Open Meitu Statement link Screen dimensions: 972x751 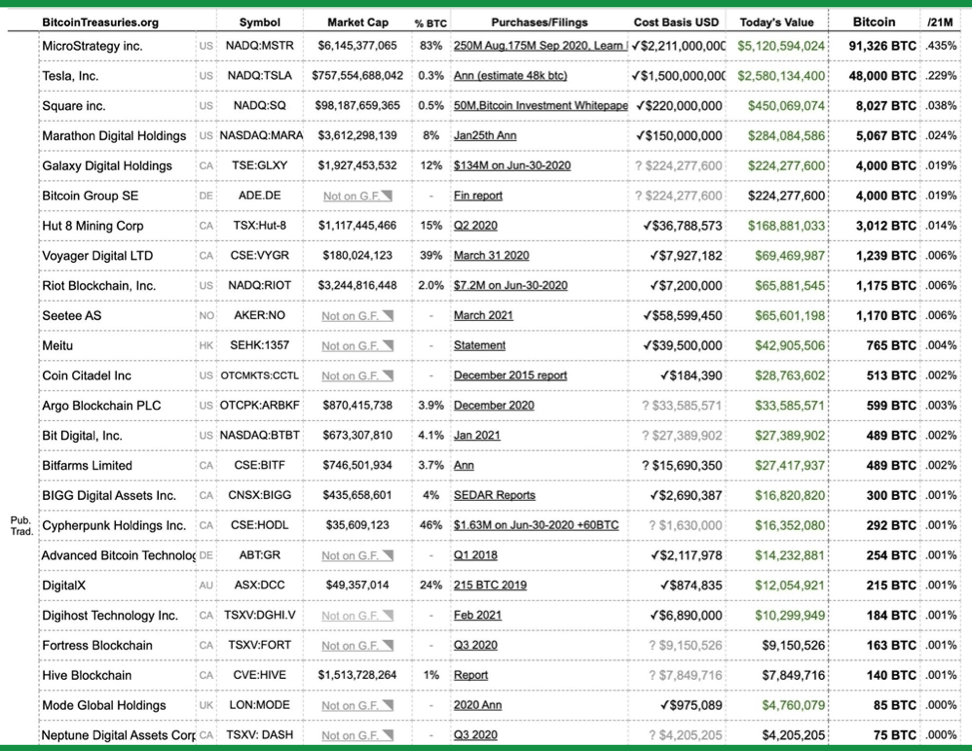pyautogui.click(x=479, y=345)
